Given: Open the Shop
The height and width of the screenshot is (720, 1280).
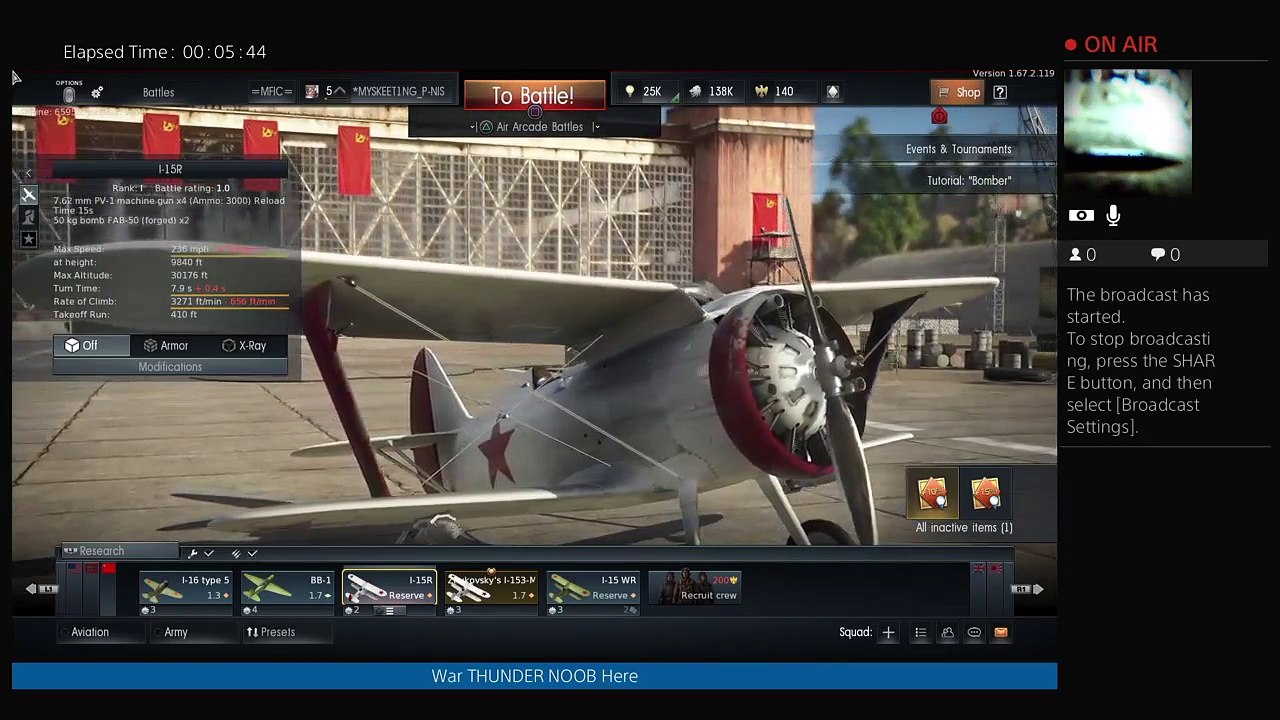Looking at the screenshot, I should tap(958, 92).
